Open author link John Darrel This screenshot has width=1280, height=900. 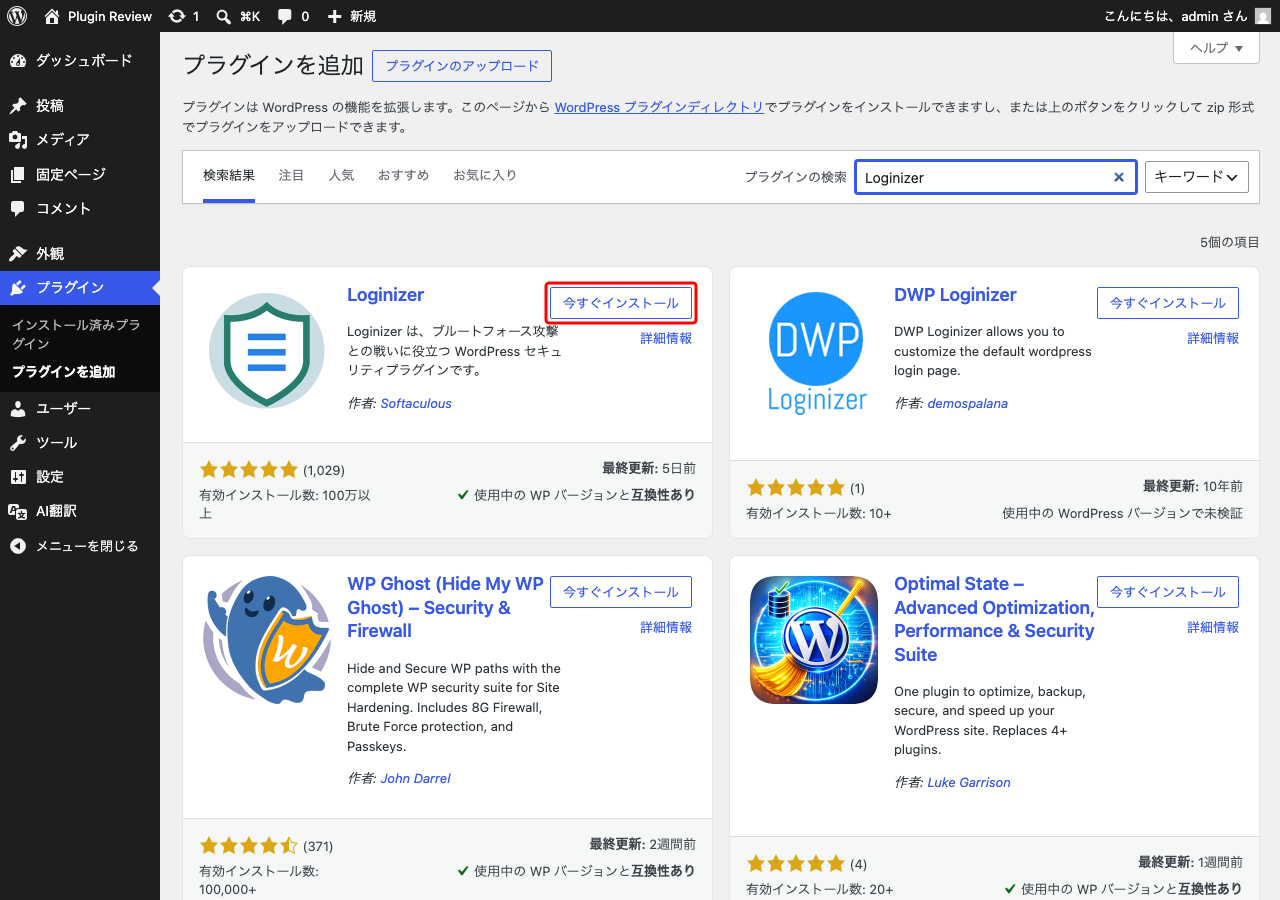point(416,778)
